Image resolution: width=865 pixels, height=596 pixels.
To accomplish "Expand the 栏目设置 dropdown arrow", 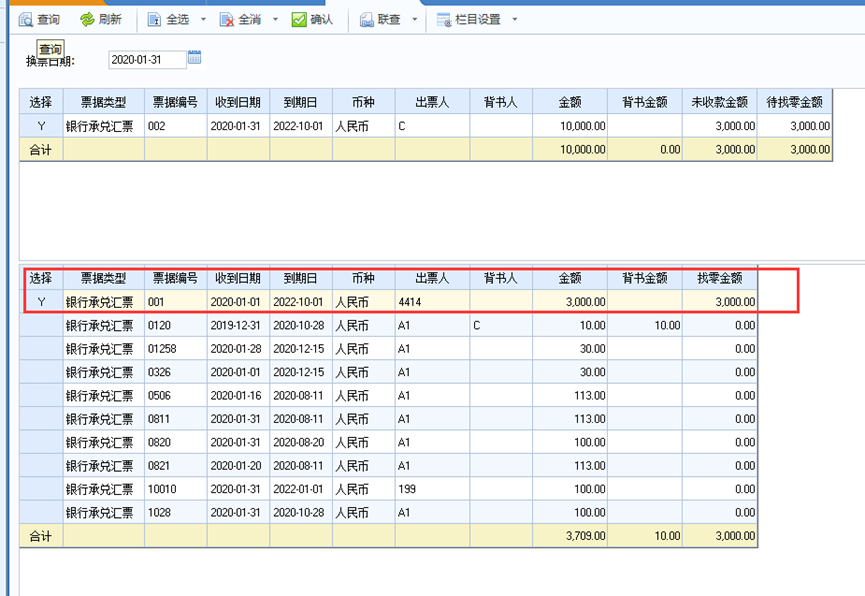I will click(515, 20).
